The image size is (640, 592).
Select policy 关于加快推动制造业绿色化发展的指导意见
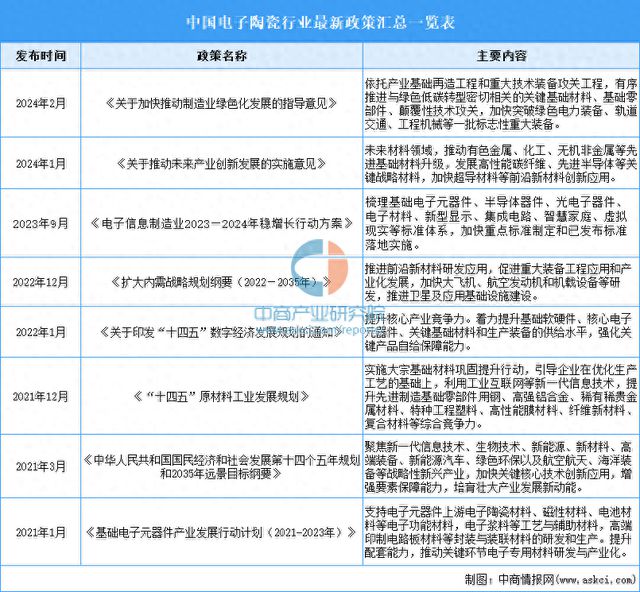pos(222,103)
